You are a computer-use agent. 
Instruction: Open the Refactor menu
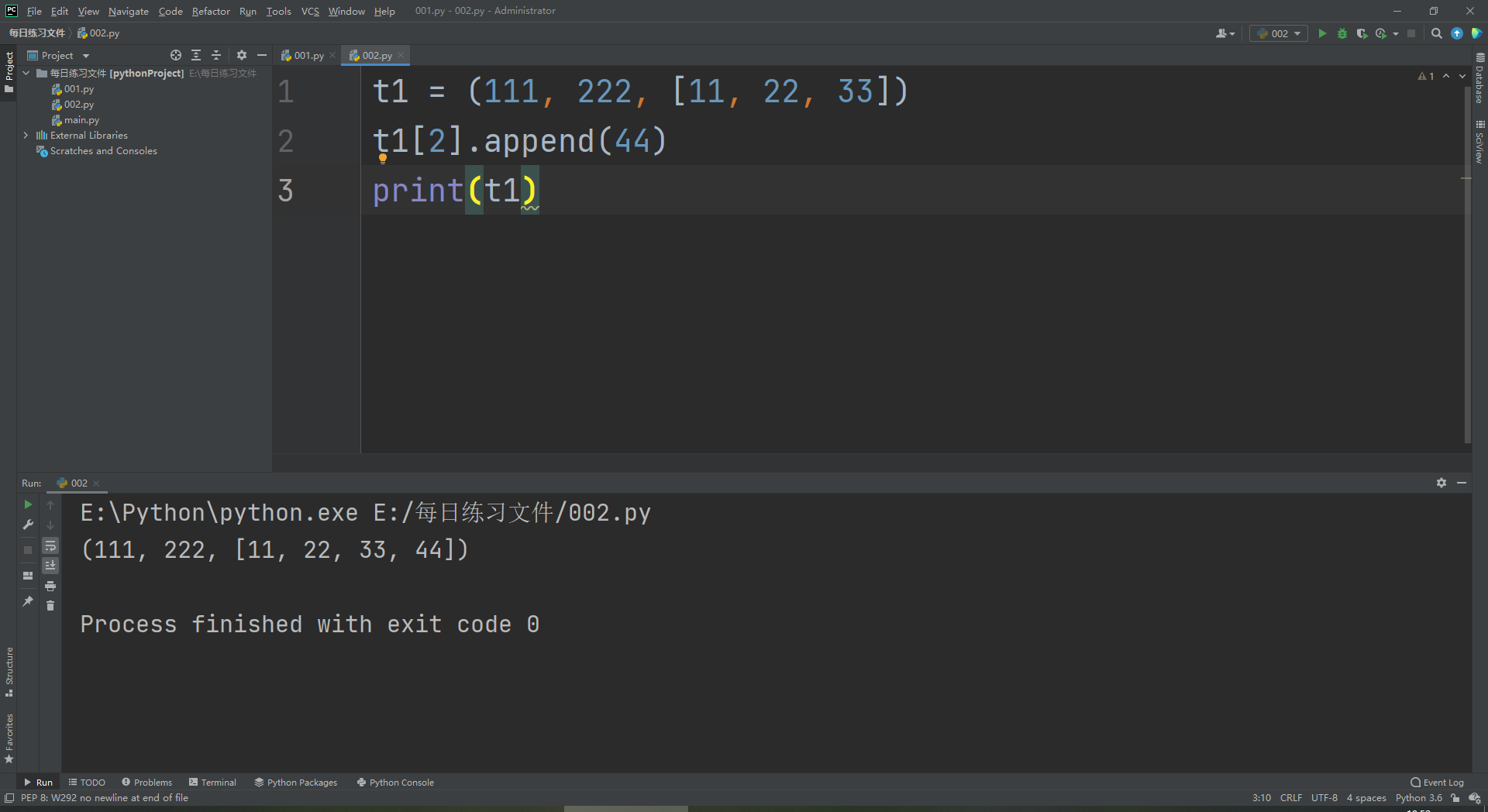(x=211, y=11)
